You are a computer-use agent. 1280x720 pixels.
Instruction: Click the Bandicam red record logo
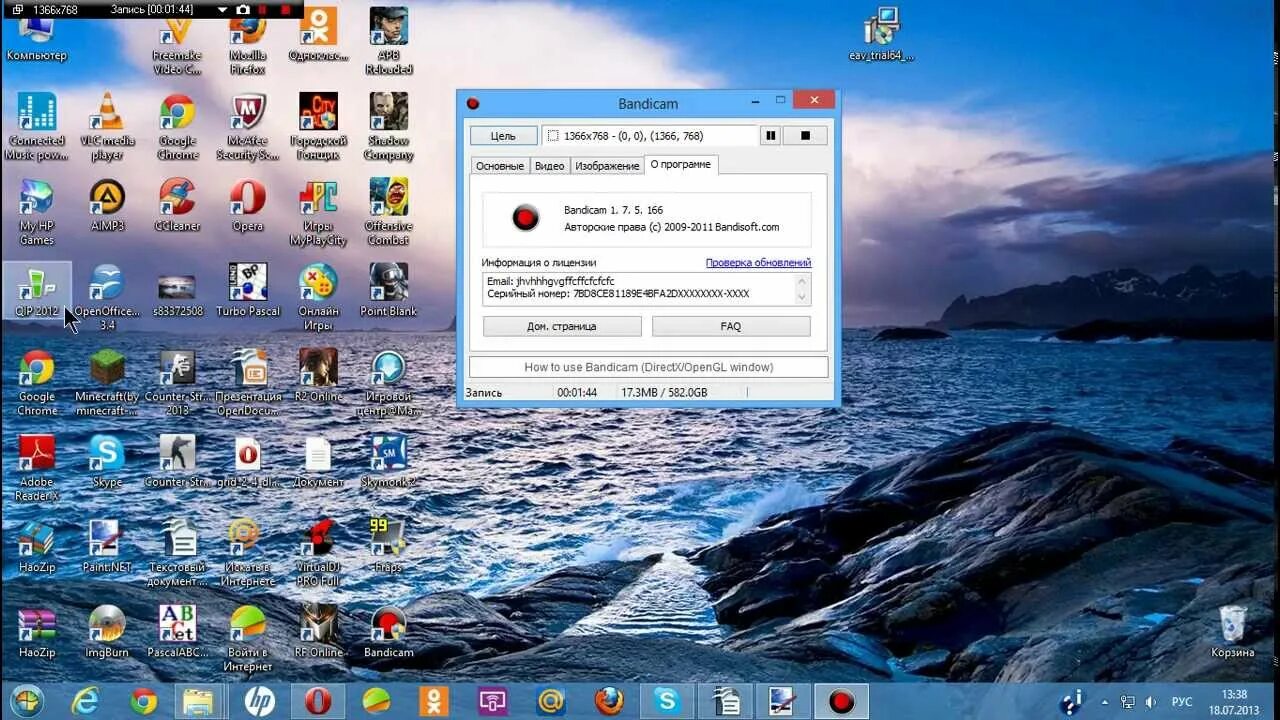point(526,218)
